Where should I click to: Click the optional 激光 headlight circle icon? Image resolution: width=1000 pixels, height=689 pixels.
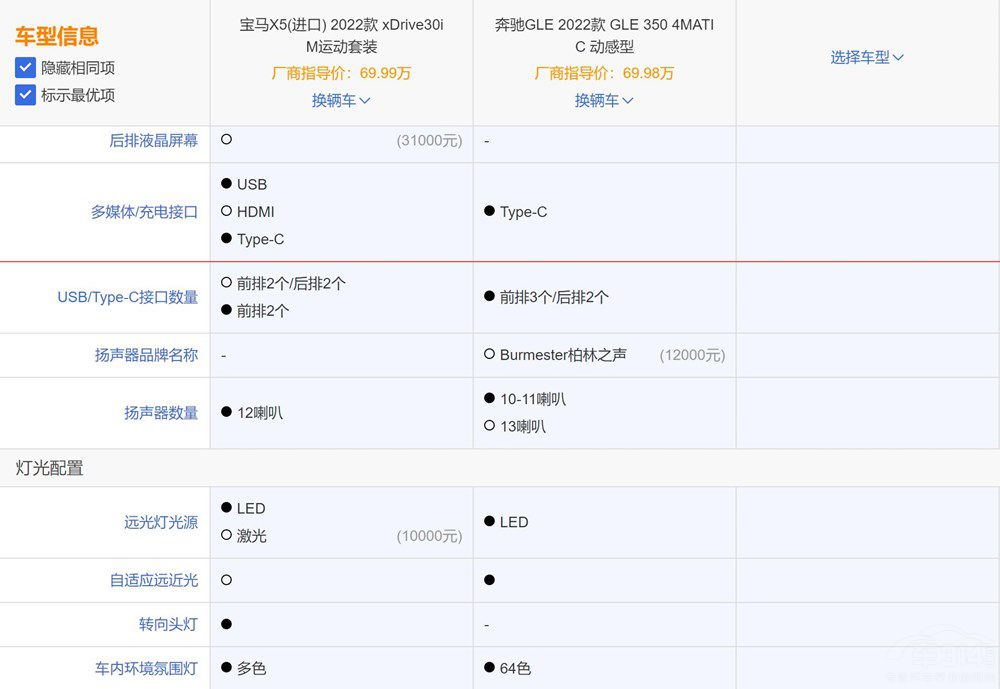point(226,536)
